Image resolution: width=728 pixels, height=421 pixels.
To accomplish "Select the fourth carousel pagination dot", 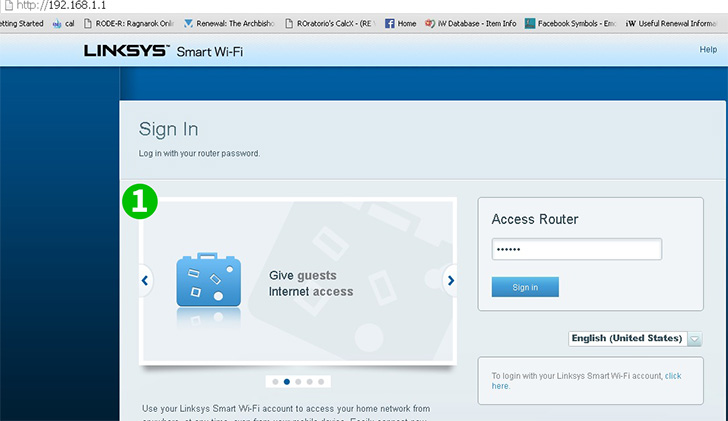I will click(x=309, y=382).
